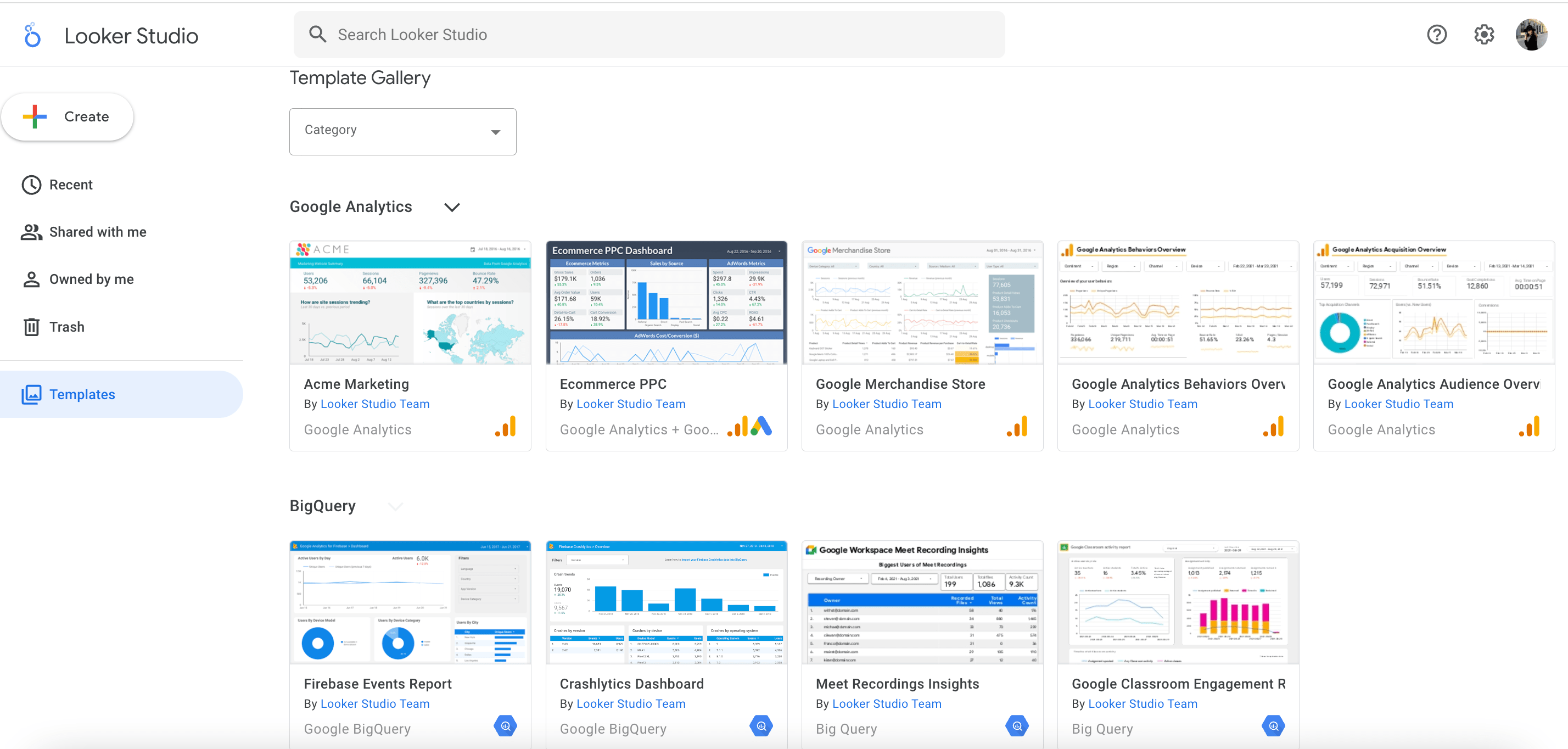Open Looker Studio Team link on Google Merchandise Store
The width and height of the screenshot is (1568, 749).
[x=886, y=404]
